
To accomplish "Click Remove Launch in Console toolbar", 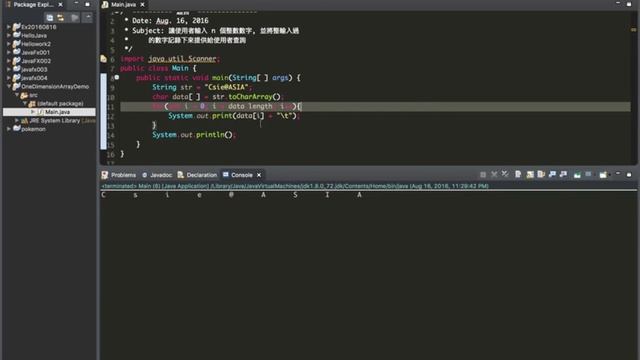I will point(494,175).
